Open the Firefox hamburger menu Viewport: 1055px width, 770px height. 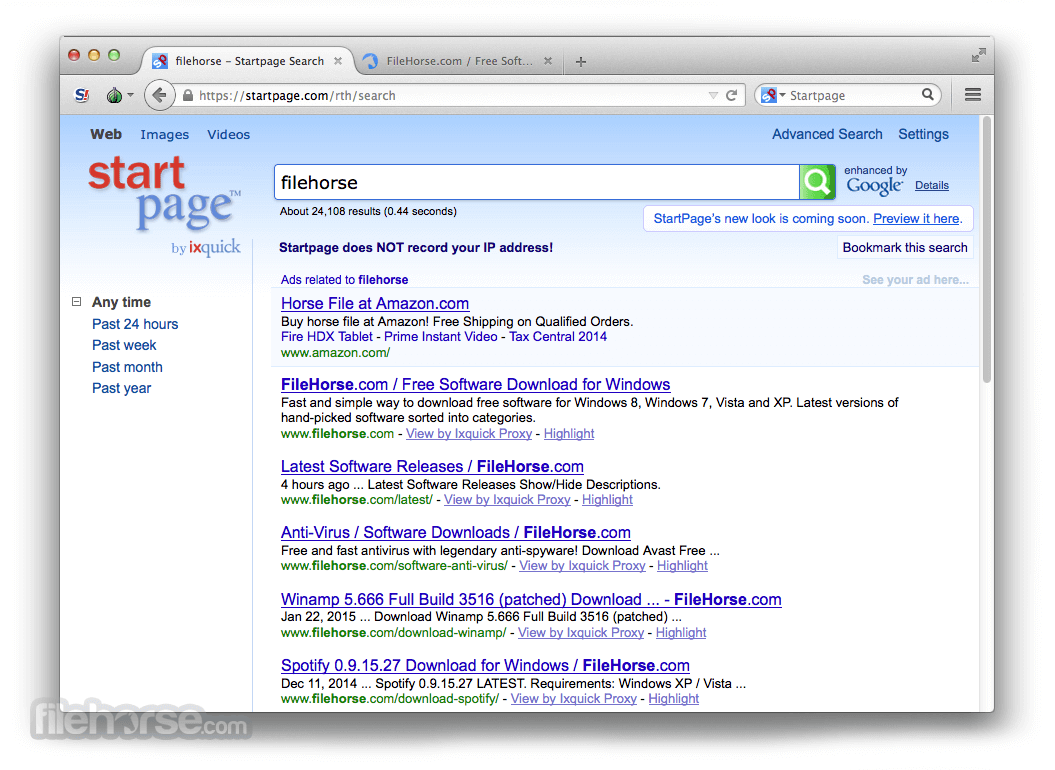[972, 95]
